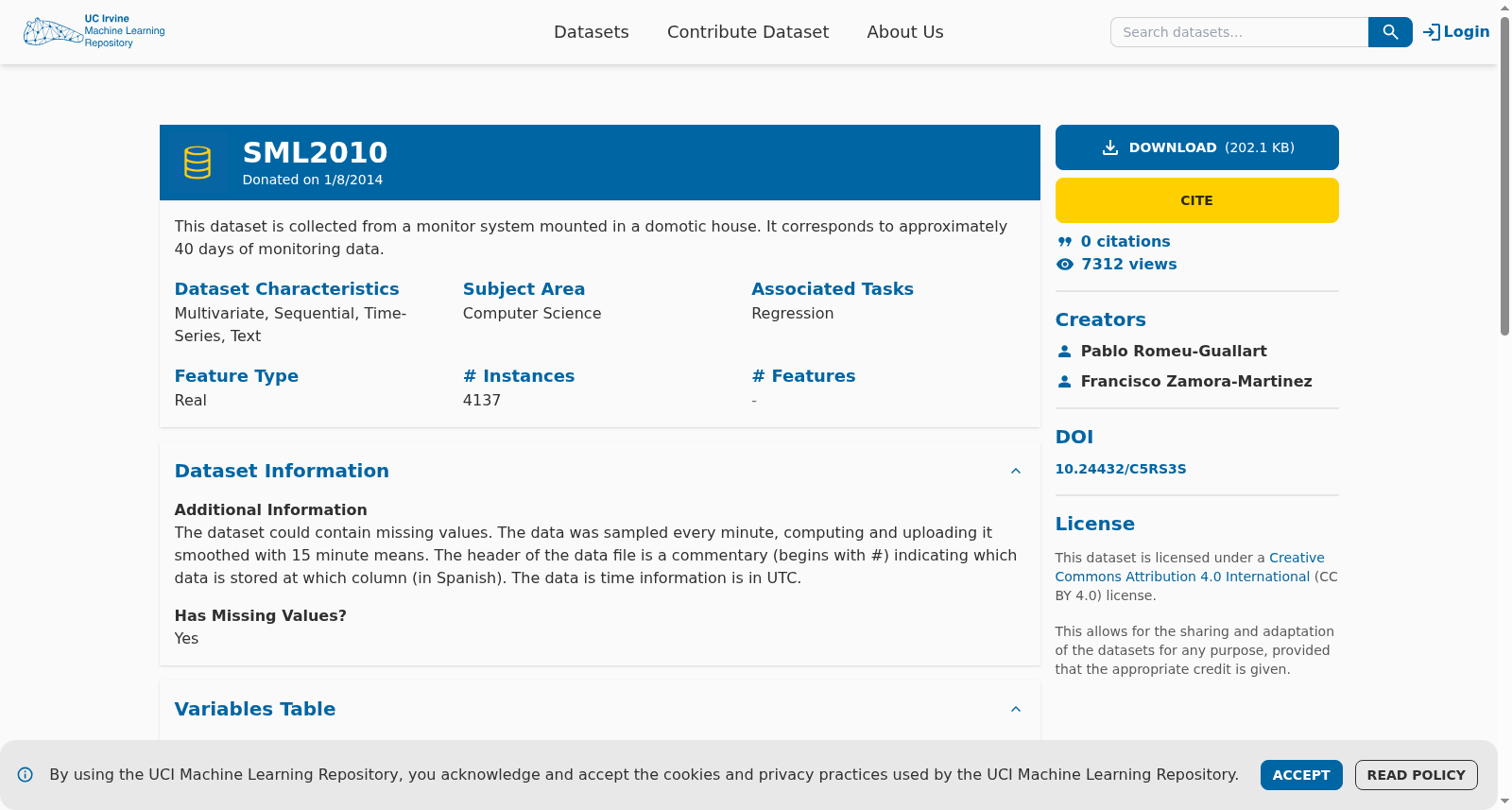The width and height of the screenshot is (1512, 810).
Task: Download the SML2010 dataset
Action: [x=1197, y=147]
